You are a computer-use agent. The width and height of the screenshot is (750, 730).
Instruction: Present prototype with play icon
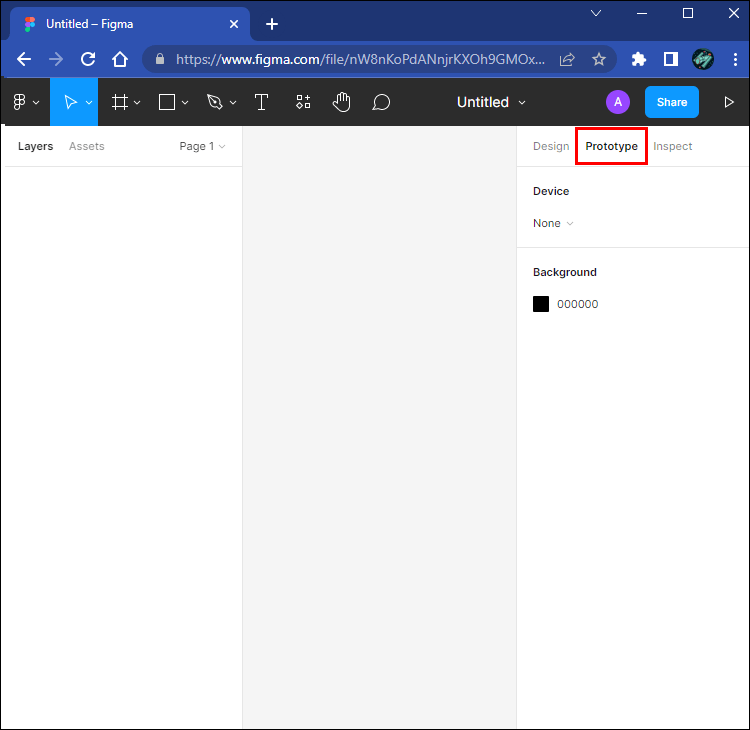click(729, 102)
